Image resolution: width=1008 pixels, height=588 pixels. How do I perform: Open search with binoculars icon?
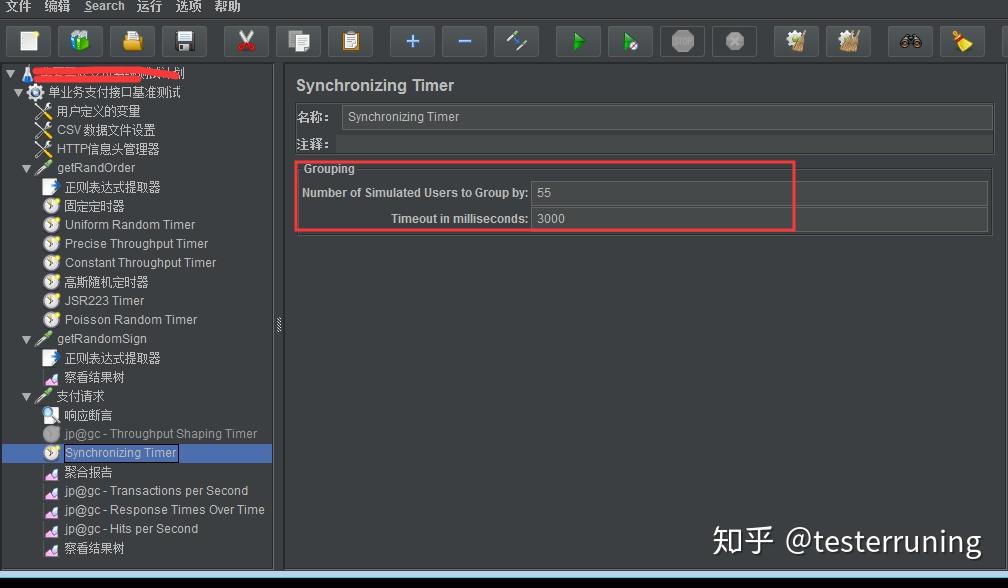(x=910, y=41)
